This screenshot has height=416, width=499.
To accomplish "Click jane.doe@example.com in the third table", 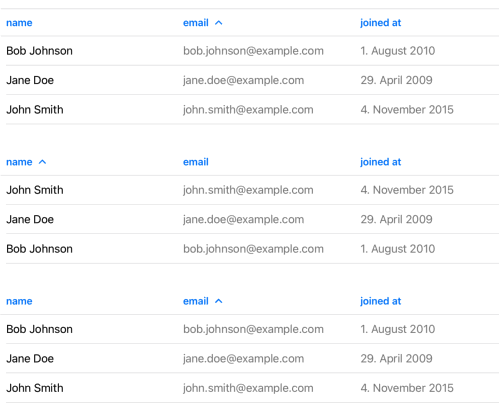I will (x=243, y=359).
